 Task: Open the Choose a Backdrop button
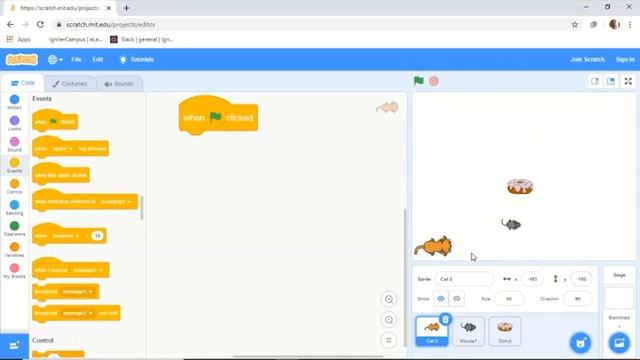tap(619, 343)
